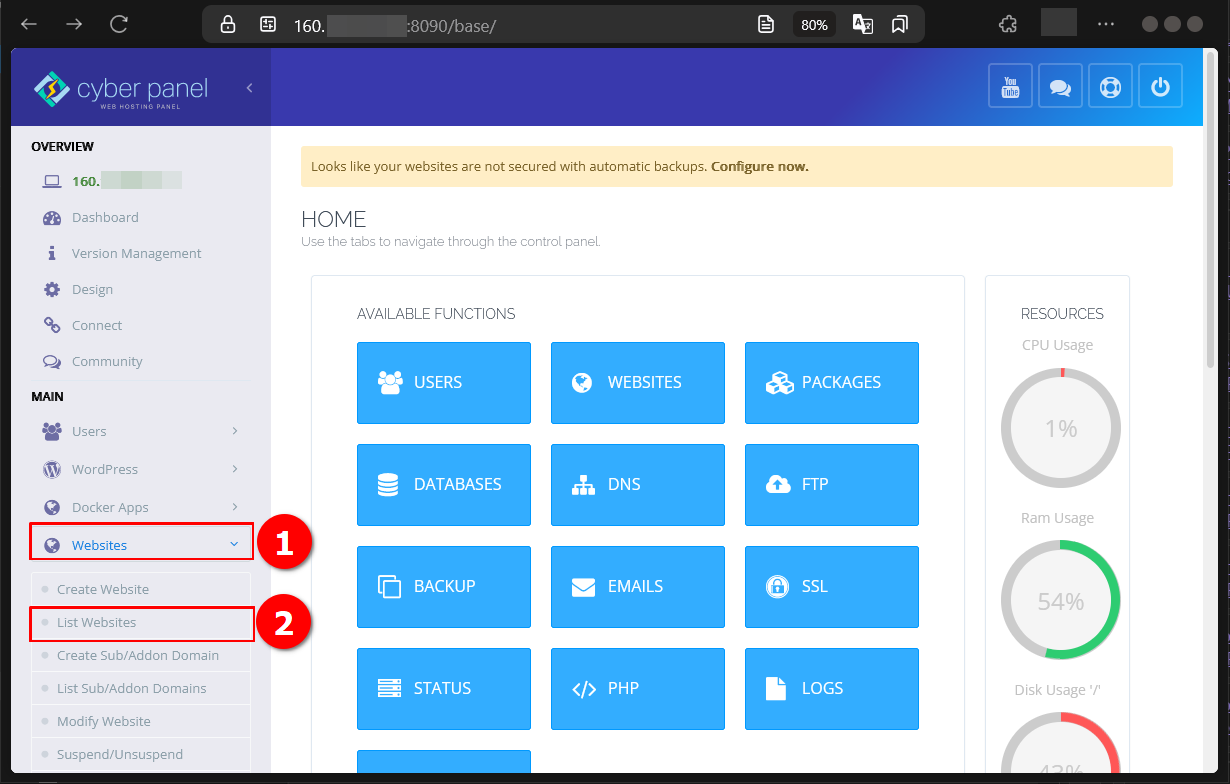Open reader view page icon
The height and width of the screenshot is (784, 1230).
click(766, 25)
